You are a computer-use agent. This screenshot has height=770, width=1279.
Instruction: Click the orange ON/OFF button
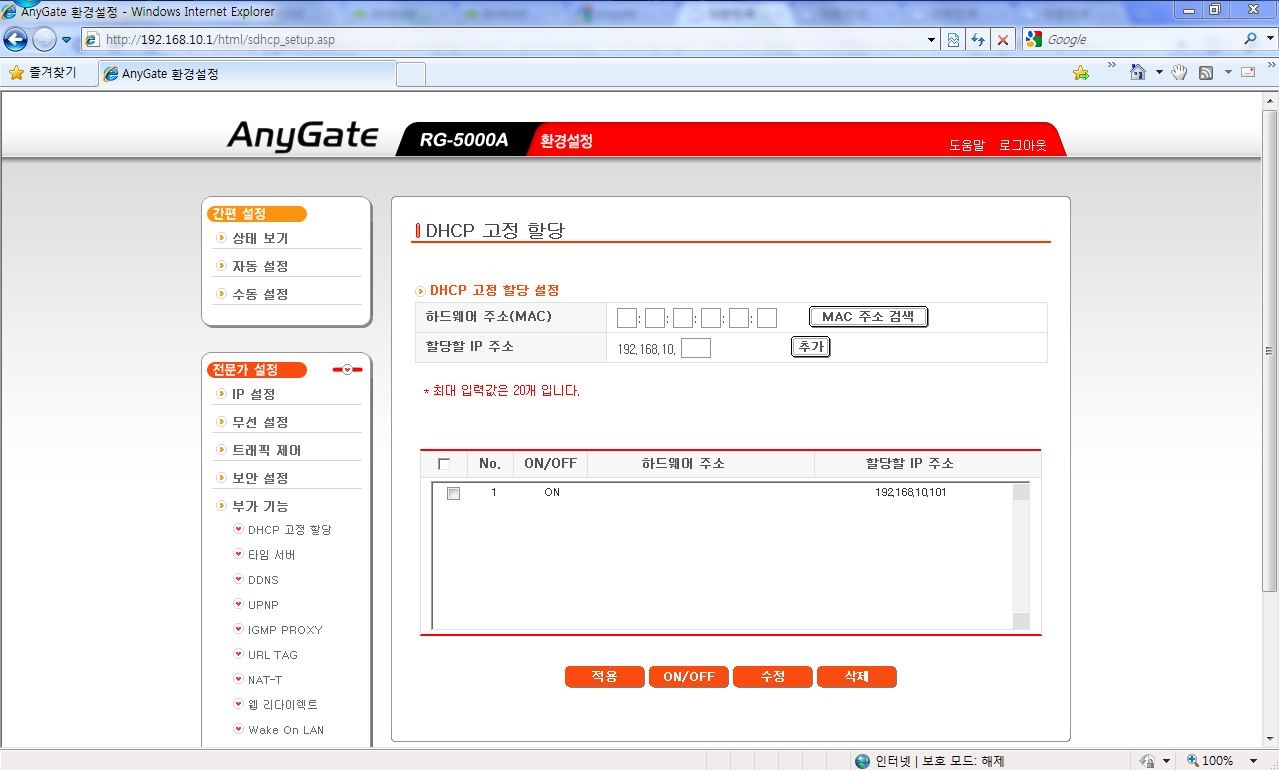click(x=688, y=677)
